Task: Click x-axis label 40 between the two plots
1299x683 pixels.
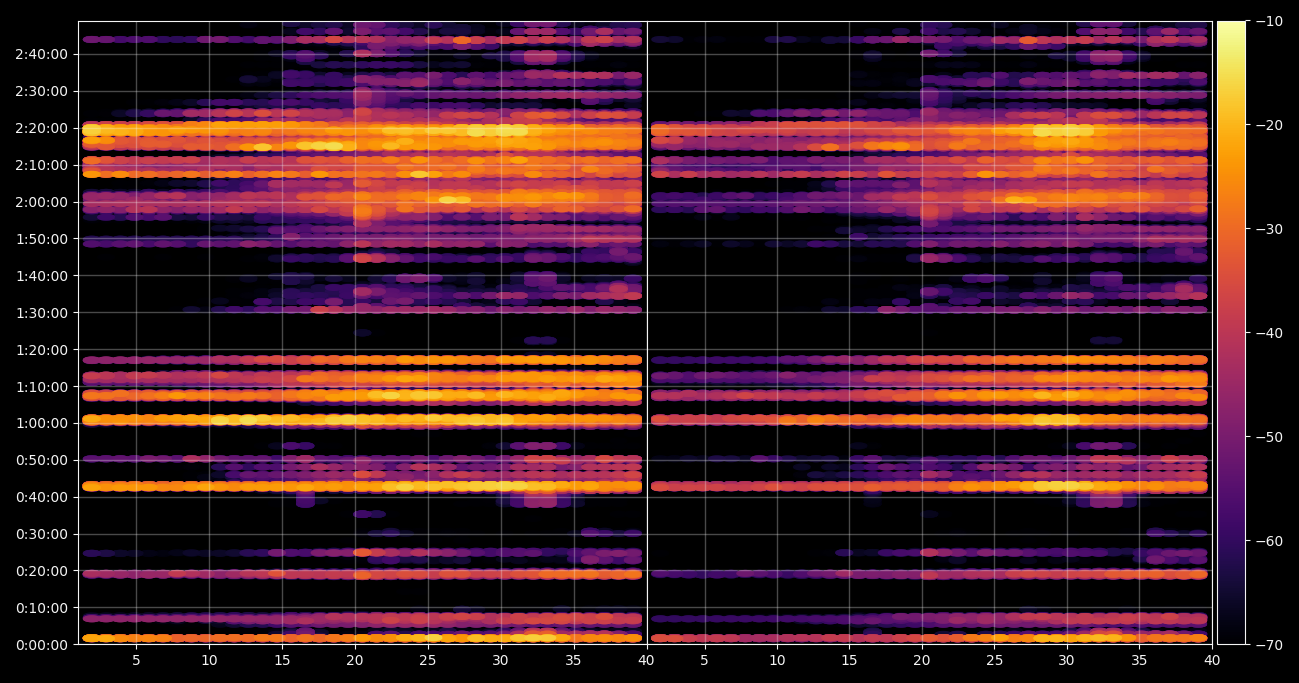Action: (647, 661)
